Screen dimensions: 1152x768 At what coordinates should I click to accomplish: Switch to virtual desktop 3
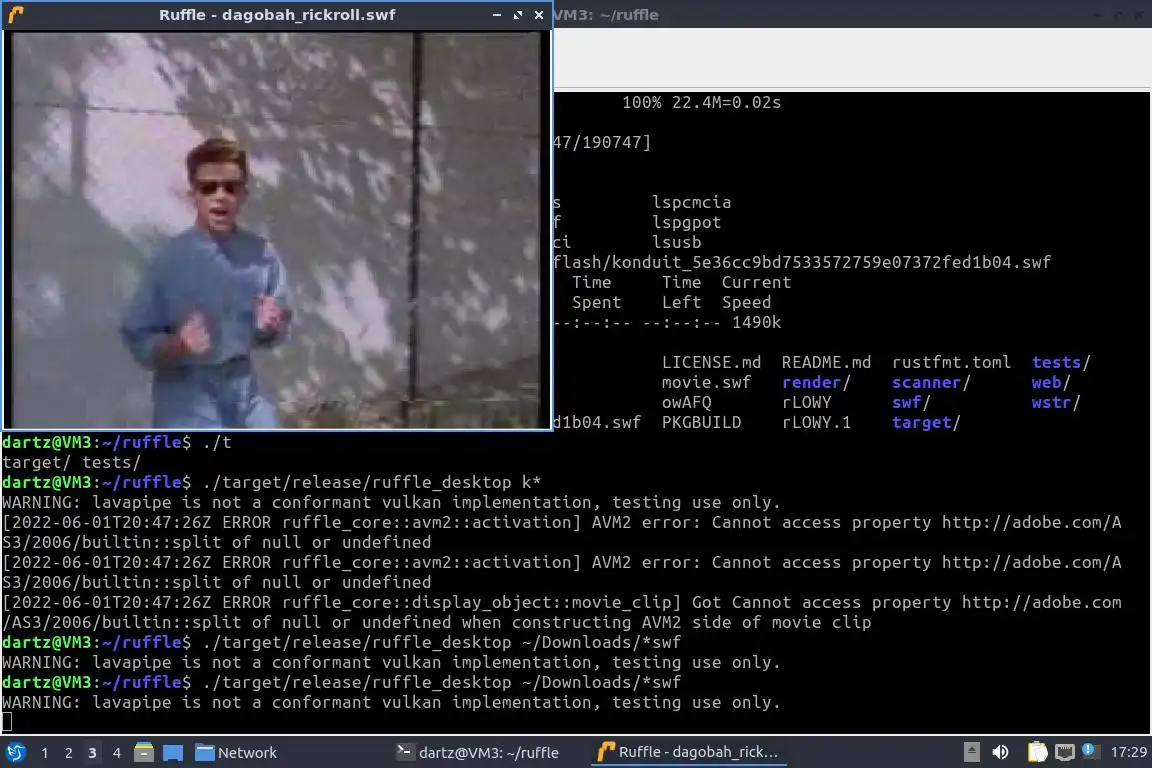[92, 753]
